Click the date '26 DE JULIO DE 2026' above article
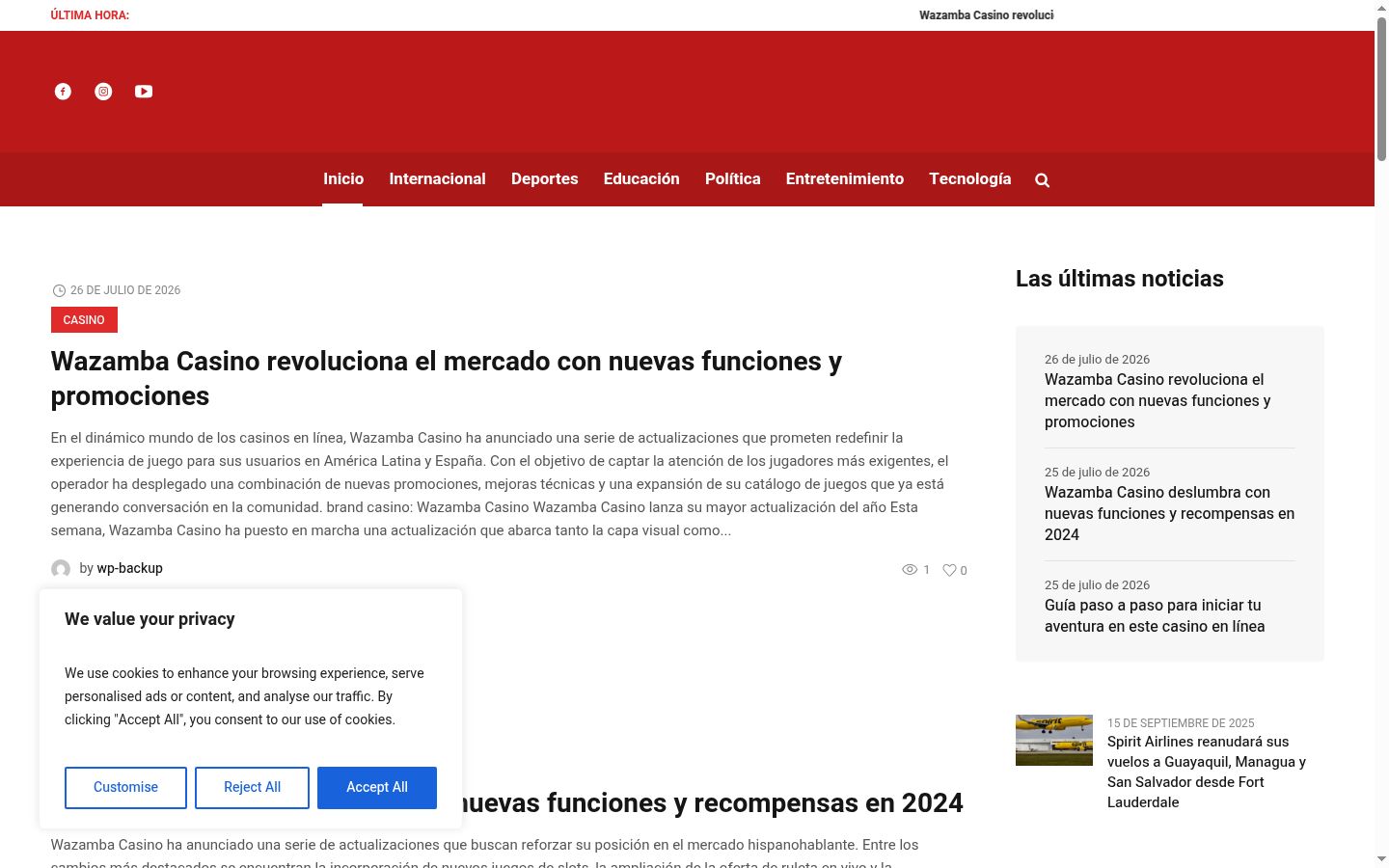The width and height of the screenshot is (1389, 868). coord(125,290)
